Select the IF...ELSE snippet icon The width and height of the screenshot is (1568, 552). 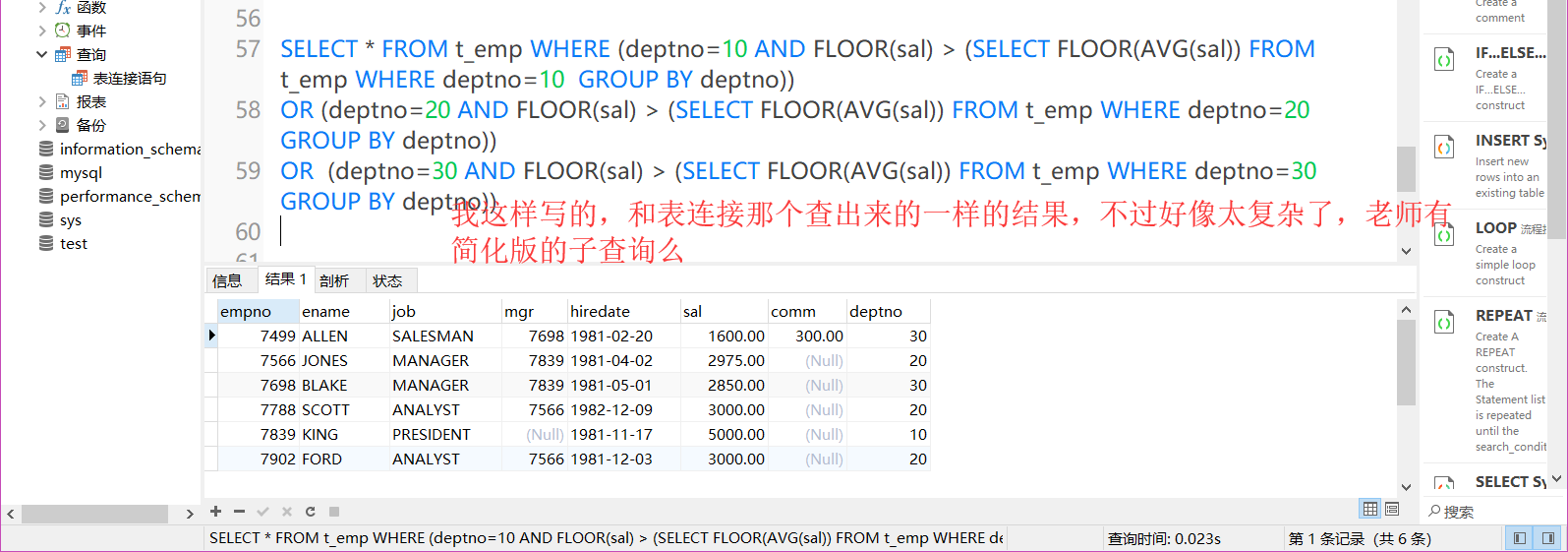pos(1444,60)
